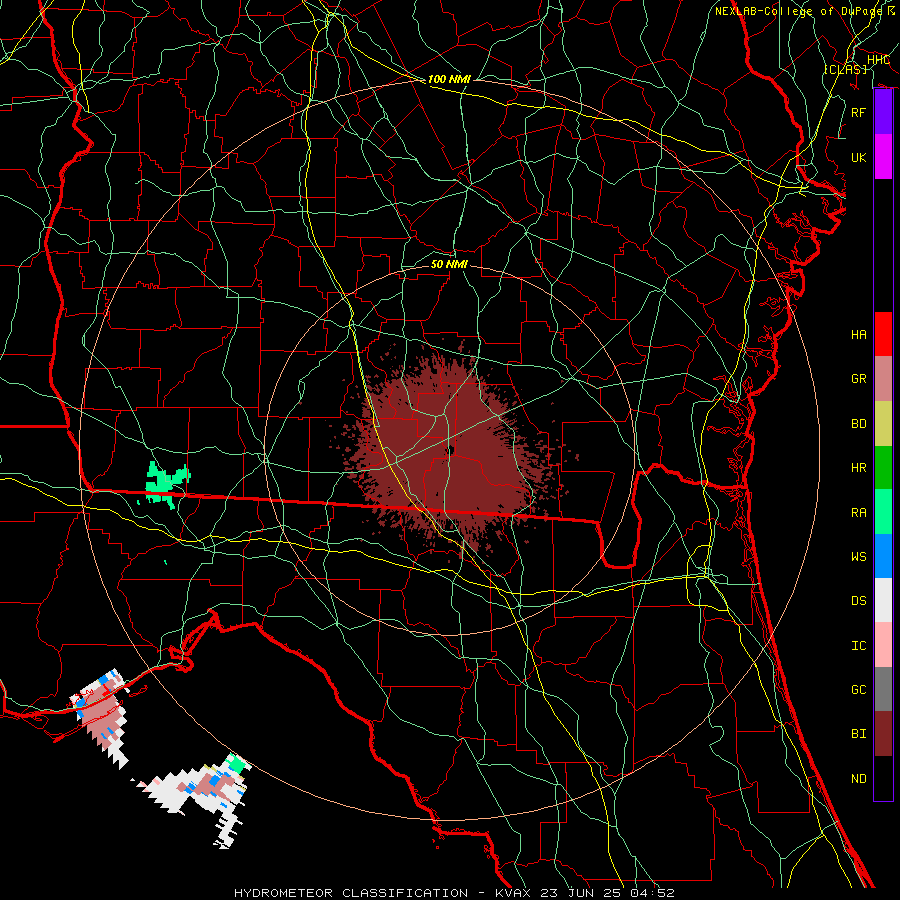This screenshot has width=900, height=900.
Task: Click the BD legend label
Action: [x=859, y=424]
